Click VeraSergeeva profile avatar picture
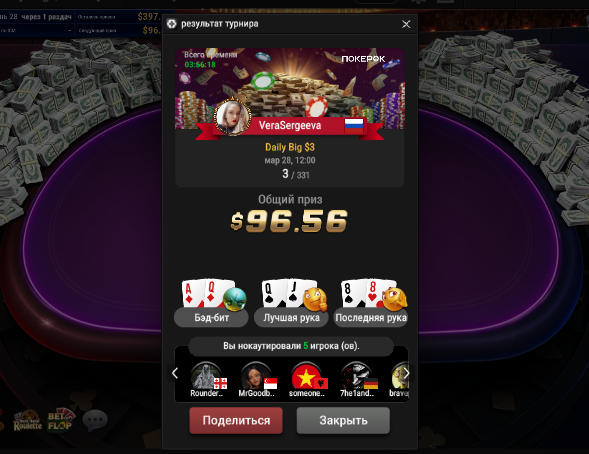The width and height of the screenshot is (589, 454). click(232, 117)
